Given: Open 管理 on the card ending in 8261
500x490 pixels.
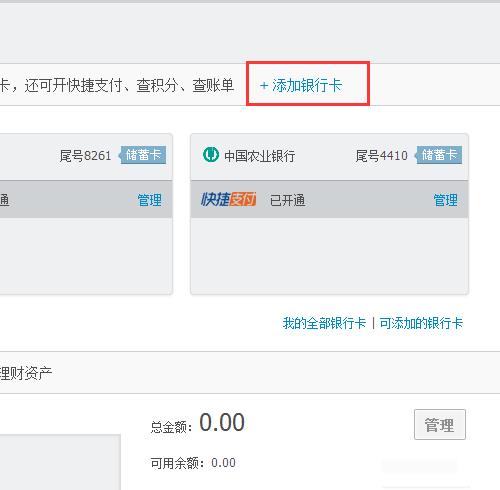Looking at the screenshot, I should pos(150,200).
